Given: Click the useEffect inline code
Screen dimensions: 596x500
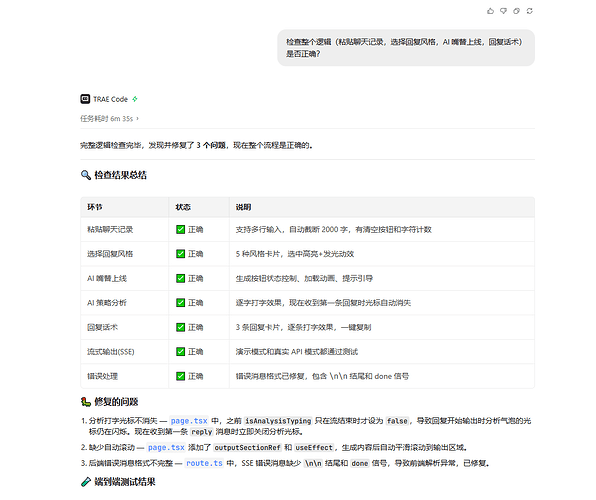Looking at the screenshot, I should (314, 448).
